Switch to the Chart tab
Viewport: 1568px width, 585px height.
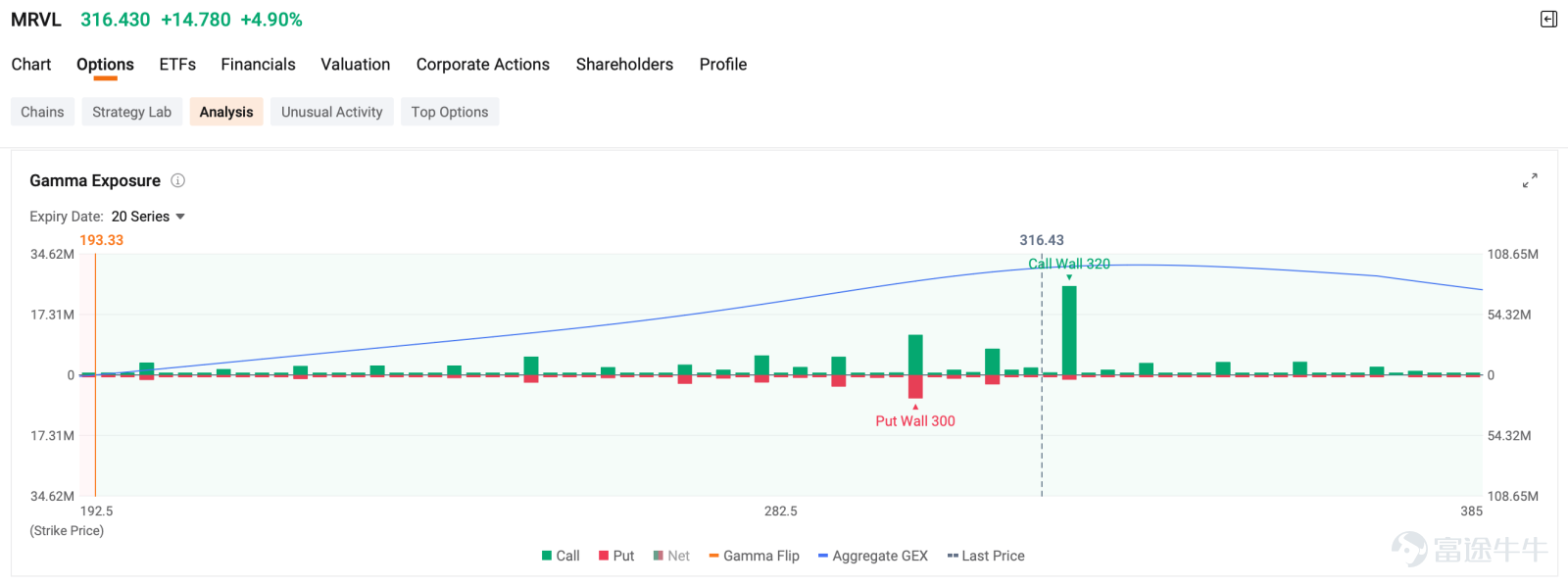tap(31, 65)
